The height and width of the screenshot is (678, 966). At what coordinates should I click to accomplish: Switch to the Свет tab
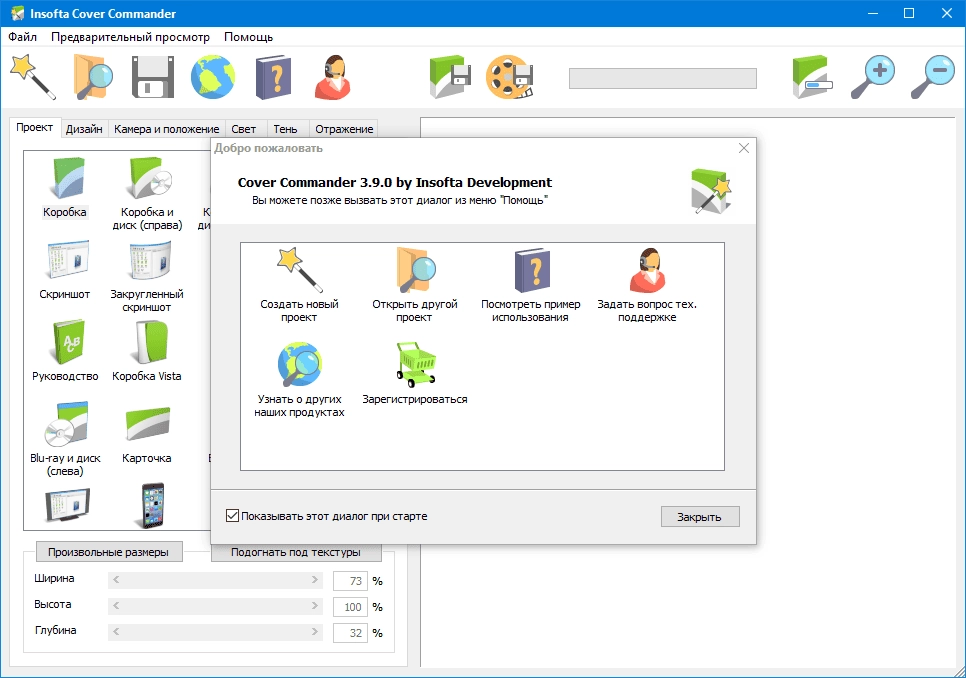[x=243, y=129]
